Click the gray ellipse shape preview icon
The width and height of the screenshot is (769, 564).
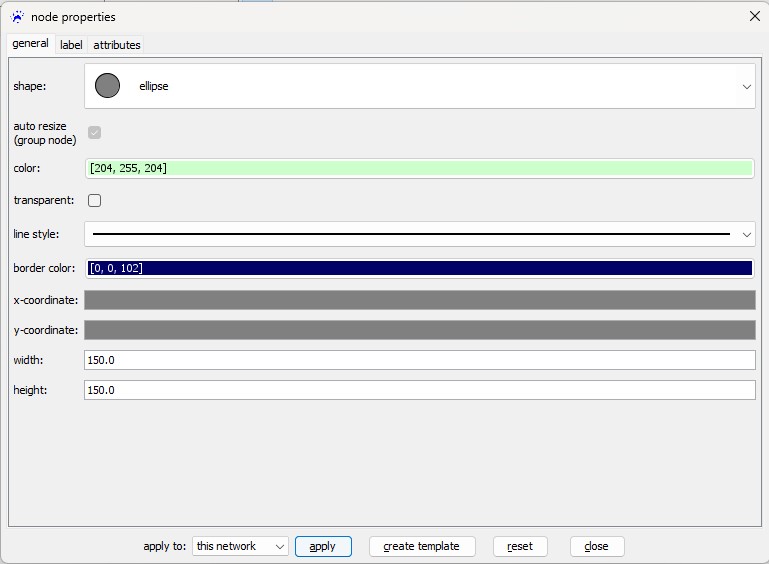coord(107,86)
